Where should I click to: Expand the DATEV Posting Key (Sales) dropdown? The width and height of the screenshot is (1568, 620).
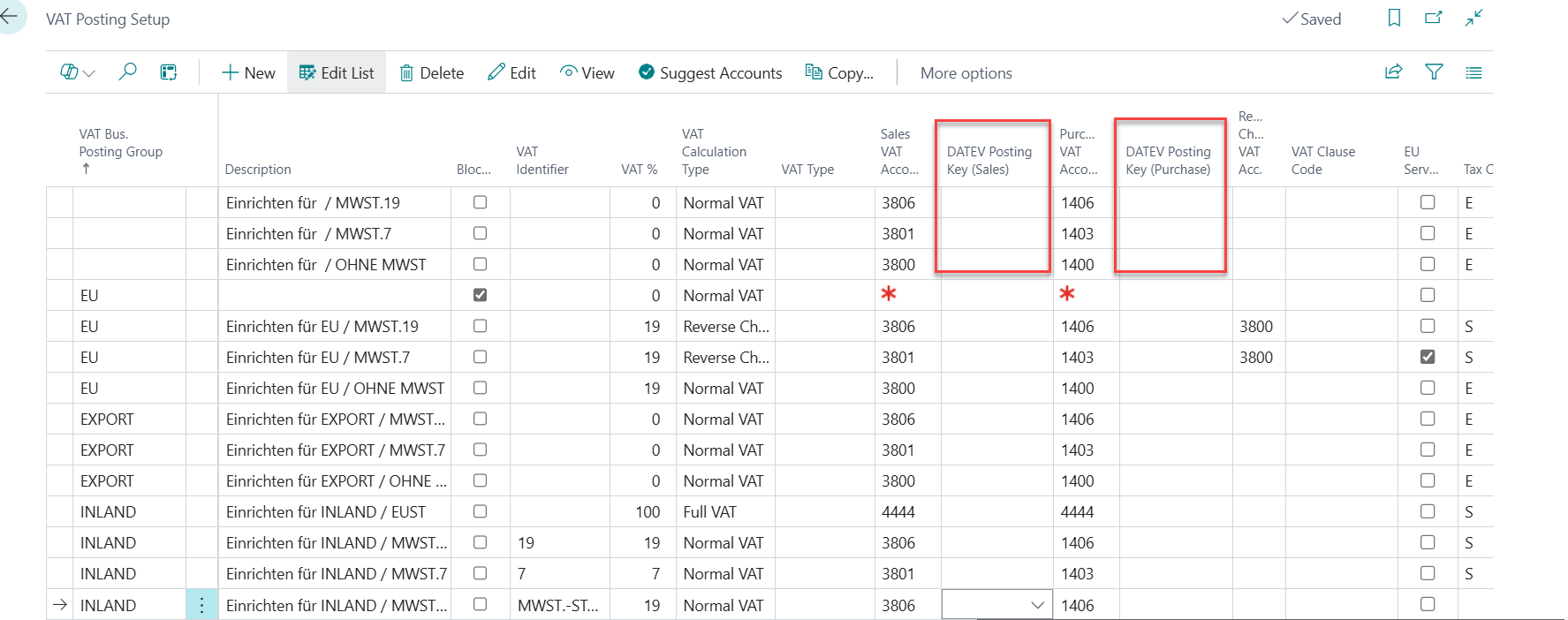click(1037, 605)
